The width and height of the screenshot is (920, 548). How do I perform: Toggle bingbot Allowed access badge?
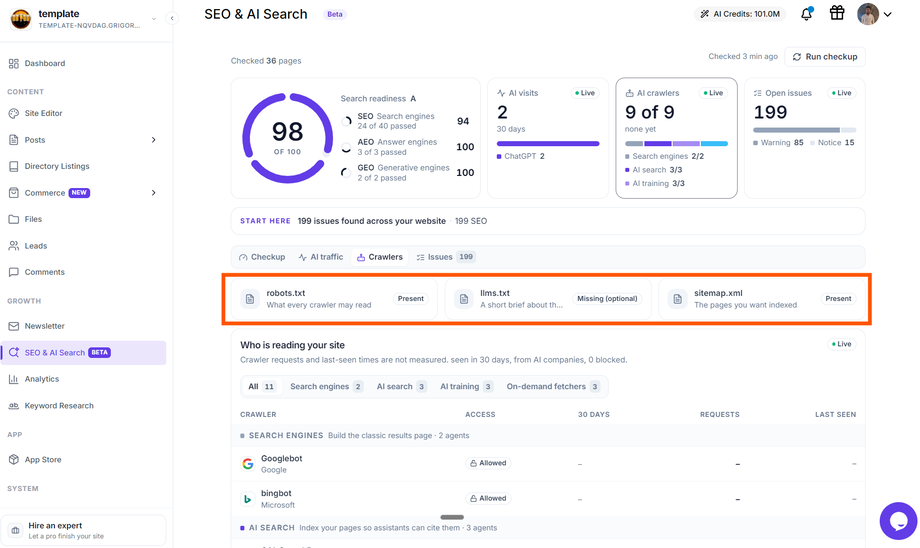point(489,498)
